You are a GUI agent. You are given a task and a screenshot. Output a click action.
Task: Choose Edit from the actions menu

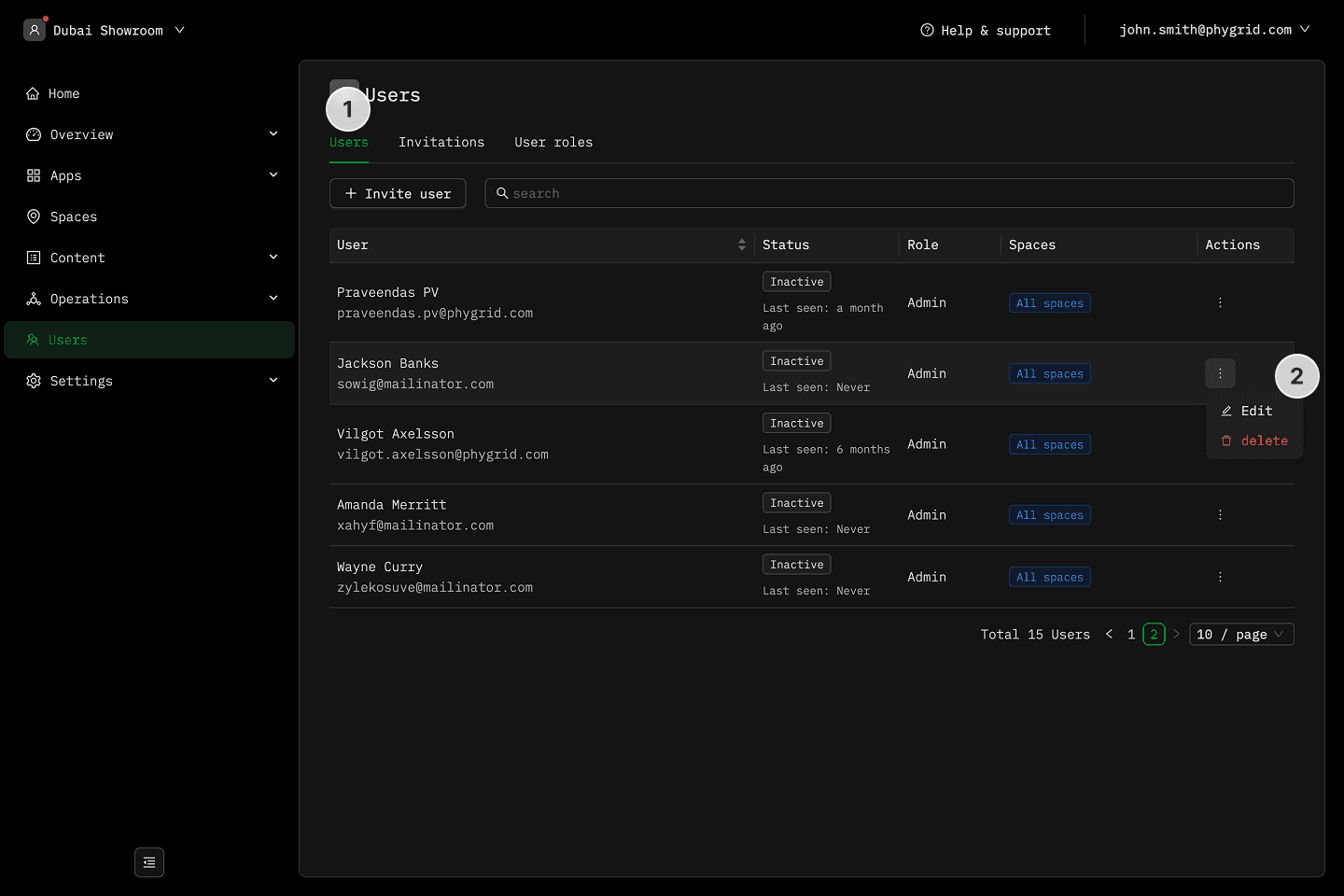1255,411
